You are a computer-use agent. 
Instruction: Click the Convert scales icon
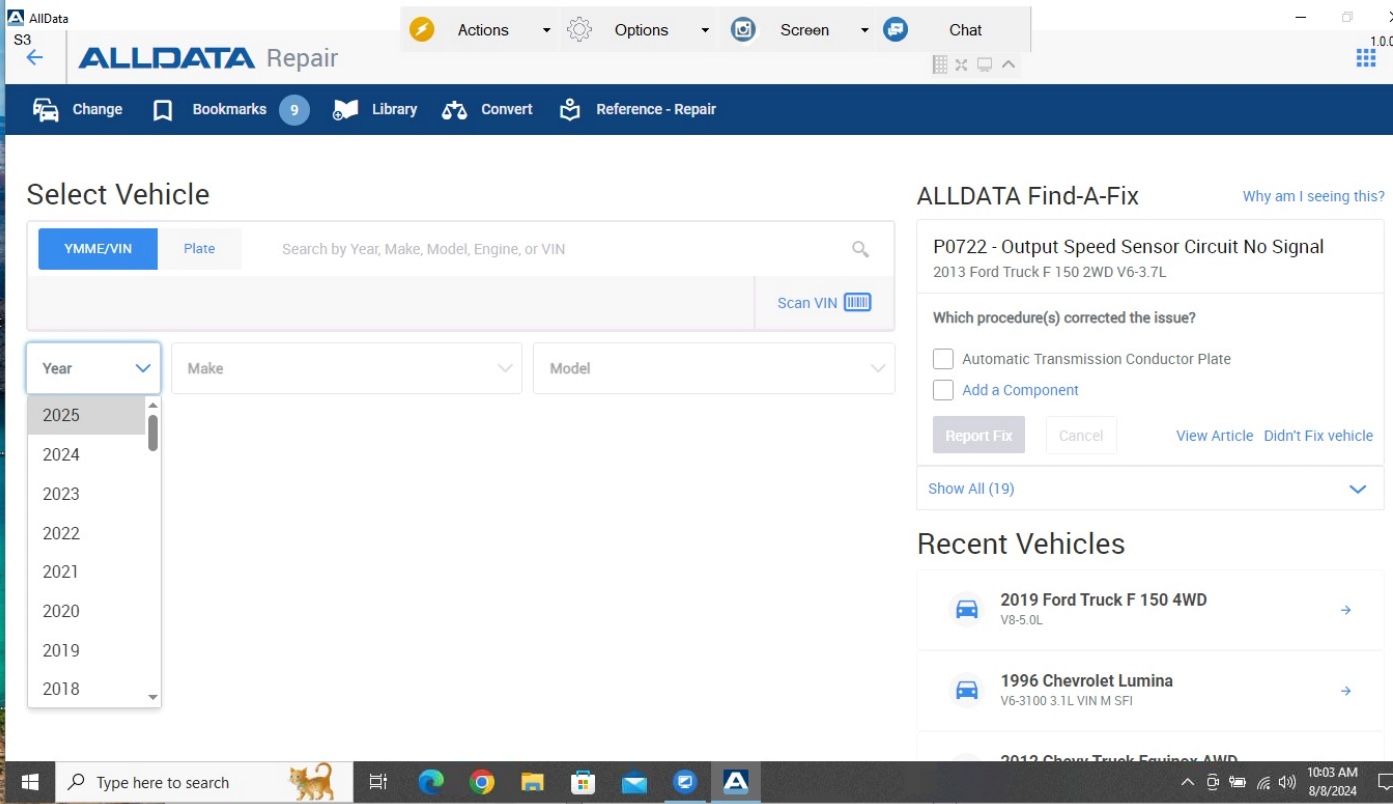point(454,110)
